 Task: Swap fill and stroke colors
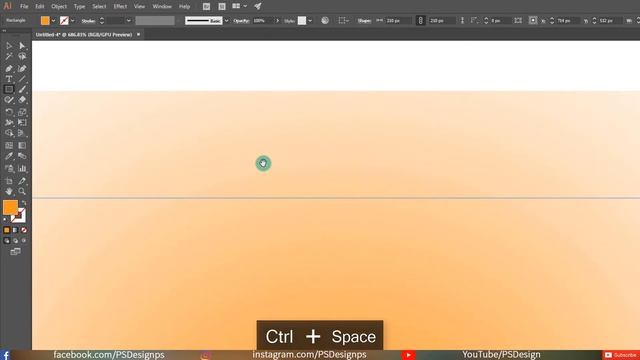(x=24, y=203)
